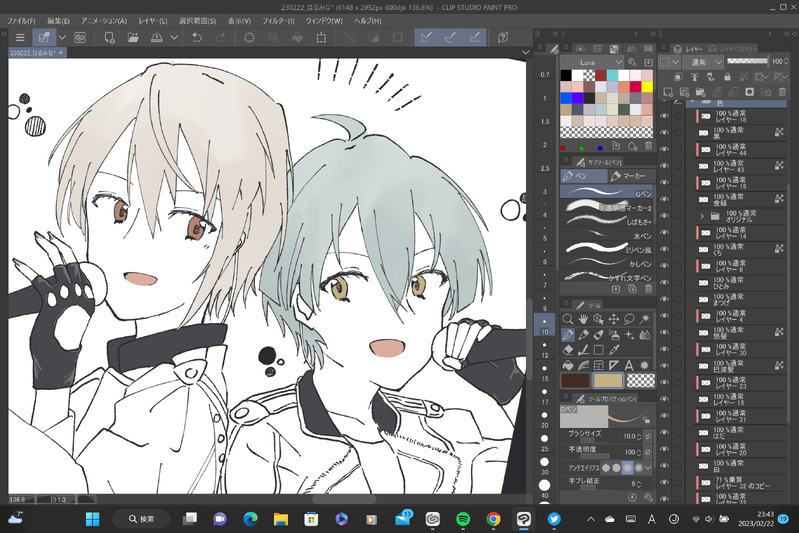
Task: Select the かすれ文字ペン sub tool
Action: [606, 277]
